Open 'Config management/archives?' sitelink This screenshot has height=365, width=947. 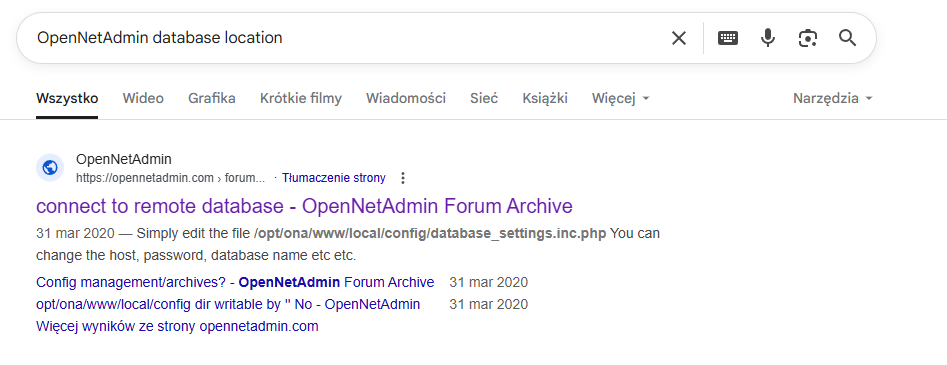coord(235,282)
